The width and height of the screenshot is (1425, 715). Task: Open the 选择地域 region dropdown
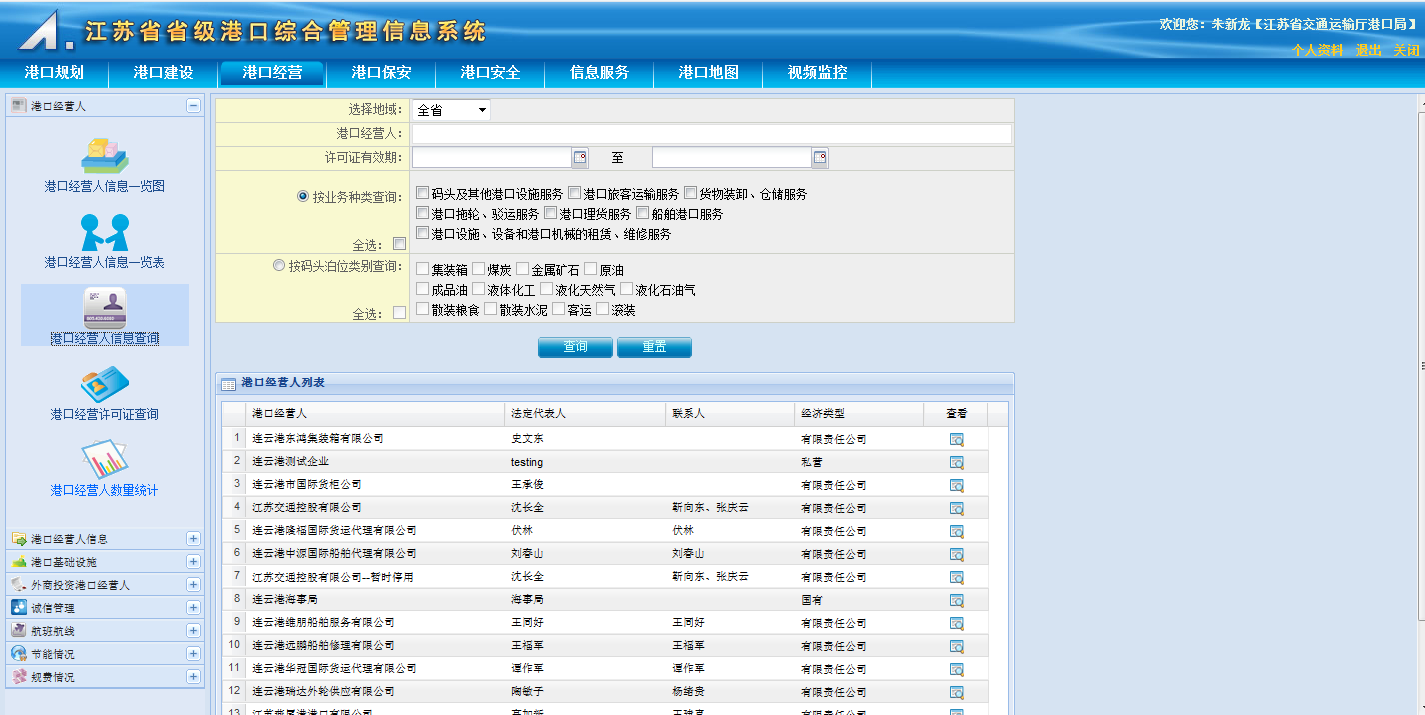pos(451,110)
